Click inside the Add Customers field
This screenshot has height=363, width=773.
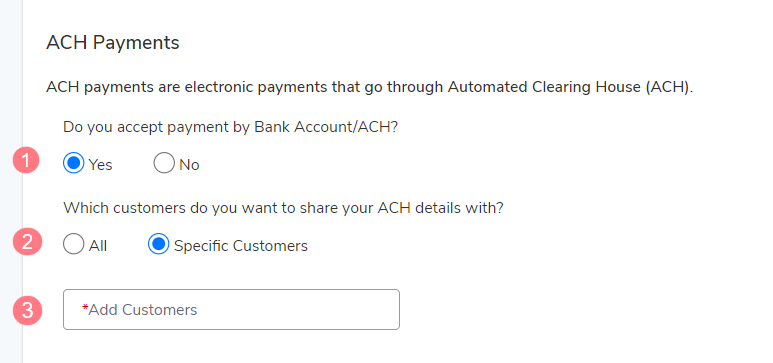pos(231,309)
